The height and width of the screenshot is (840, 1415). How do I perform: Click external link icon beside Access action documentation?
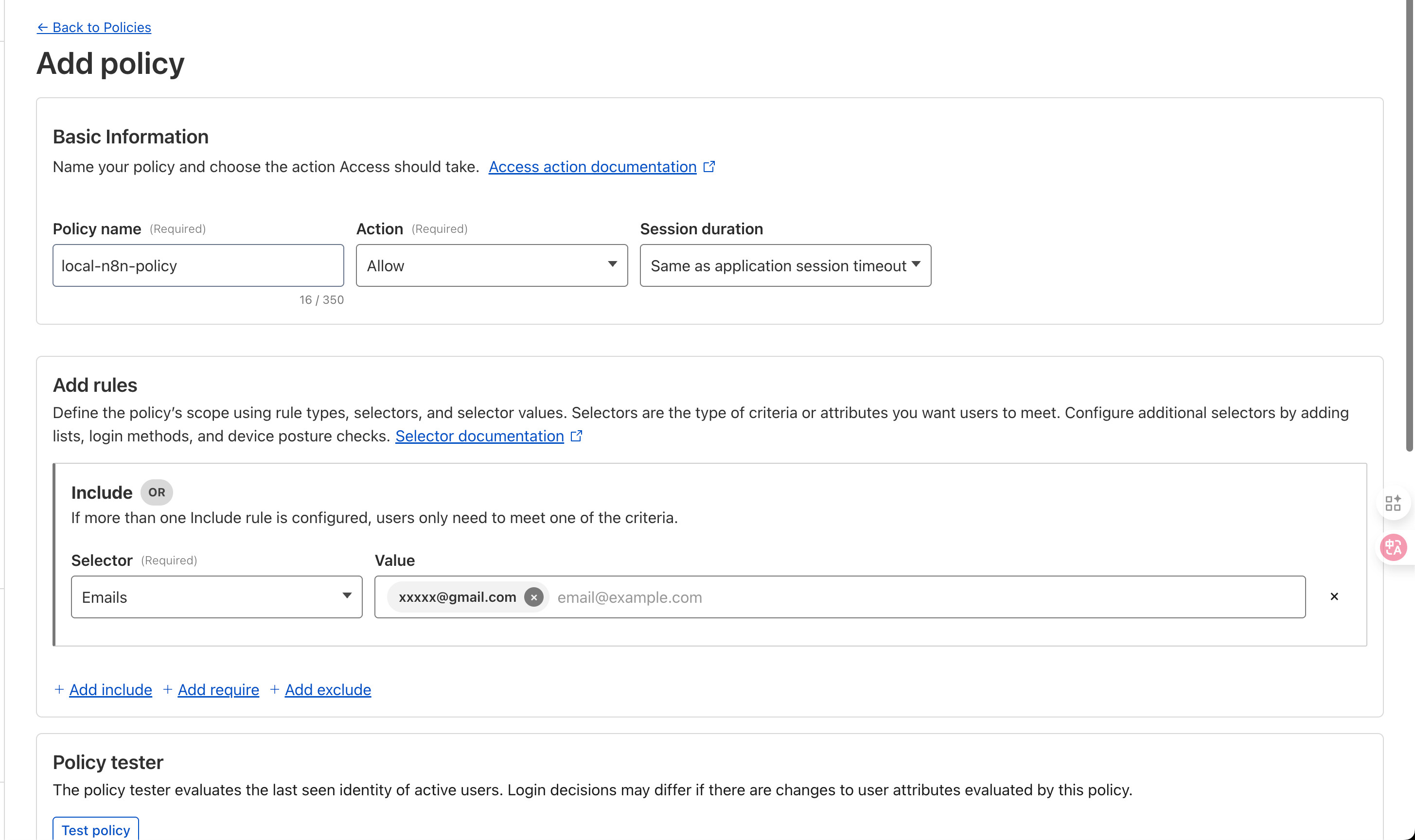709,167
